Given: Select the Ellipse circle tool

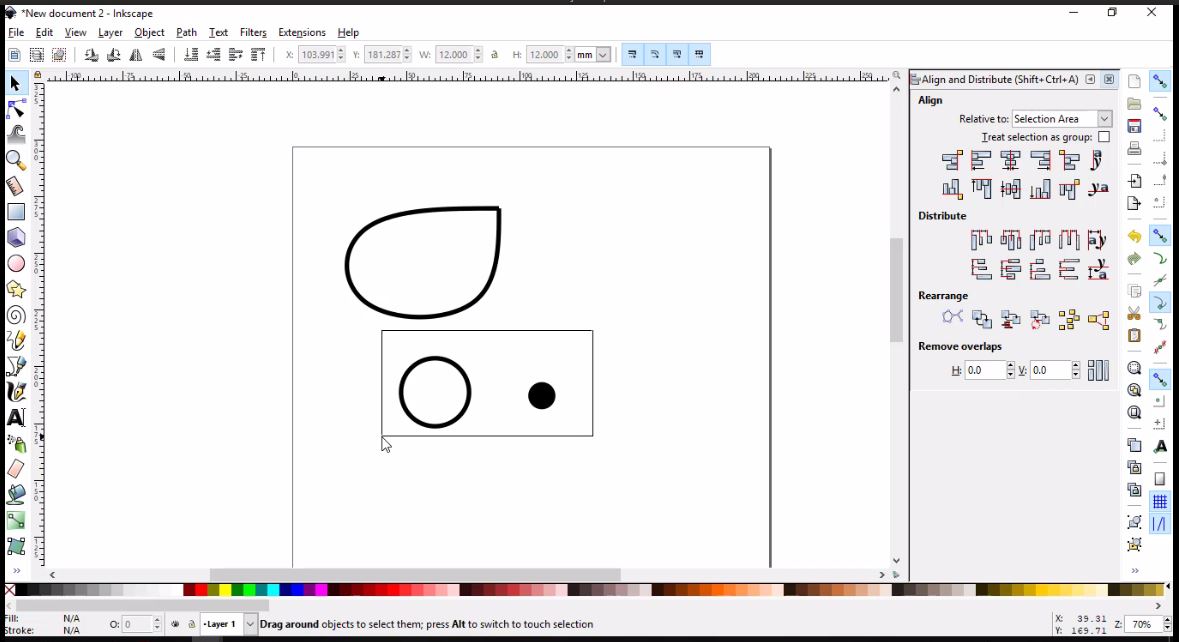Looking at the screenshot, I should point(16,263).
